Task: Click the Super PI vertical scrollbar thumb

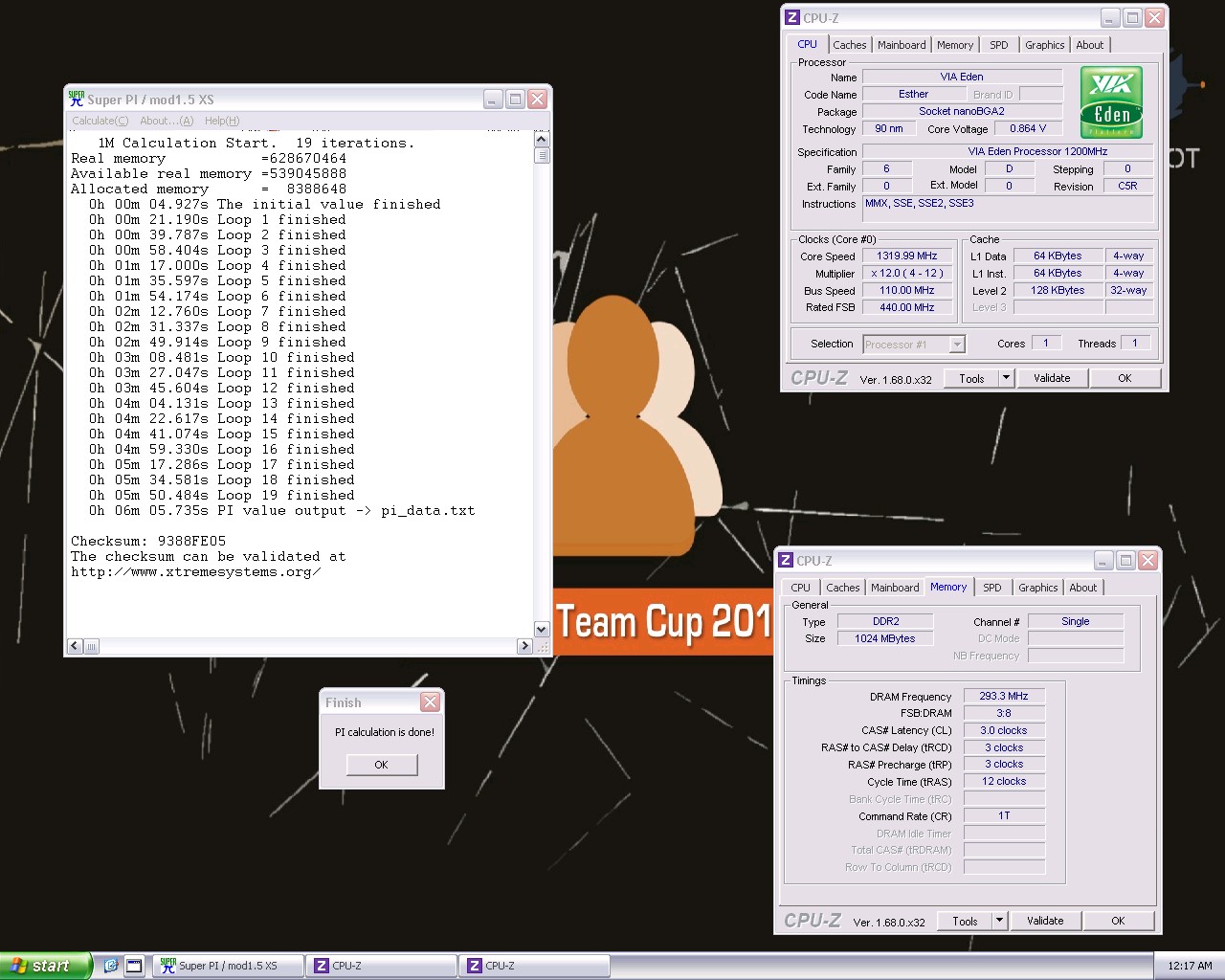Action: 542,156
